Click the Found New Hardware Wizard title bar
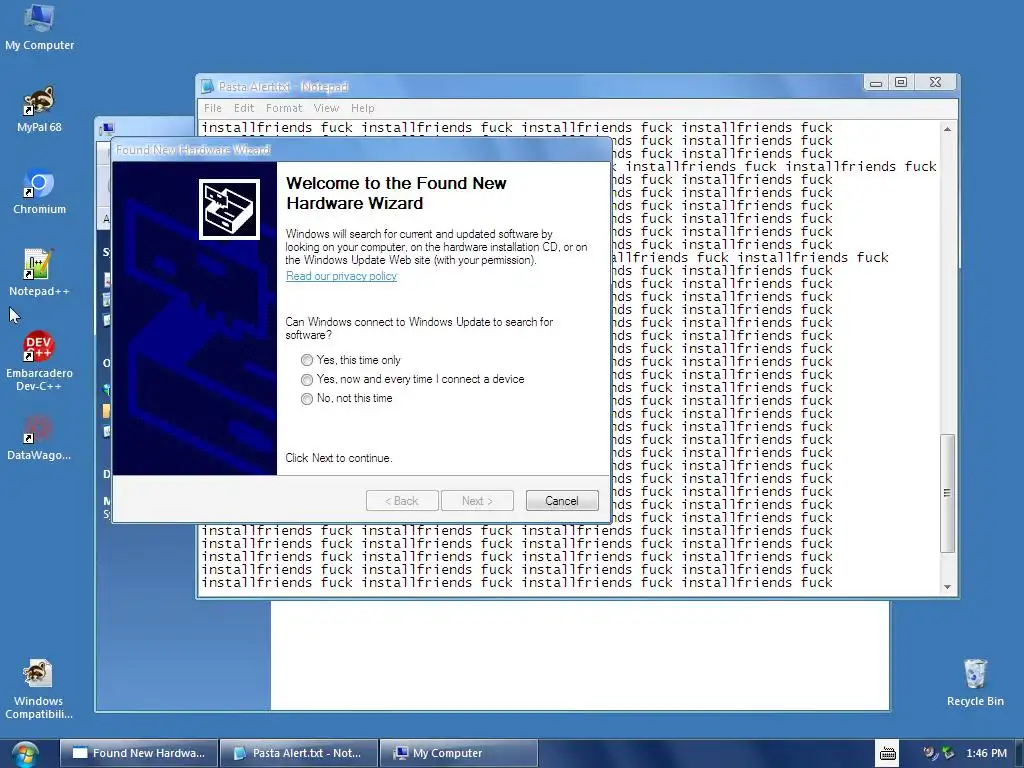The height and width of the screenshot is (768, 1024). tap(362, 150)
